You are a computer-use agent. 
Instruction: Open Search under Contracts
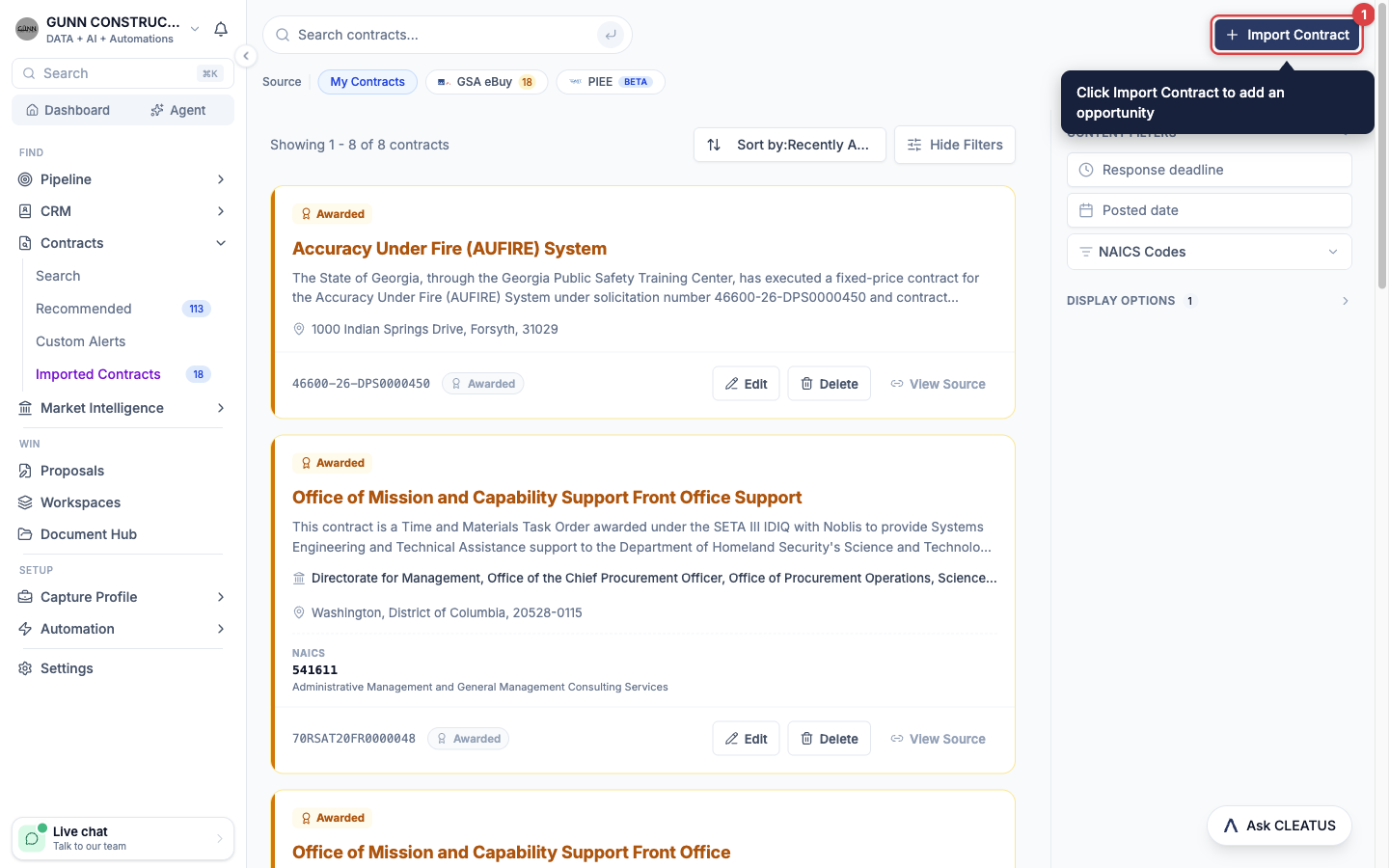[58, 276]
